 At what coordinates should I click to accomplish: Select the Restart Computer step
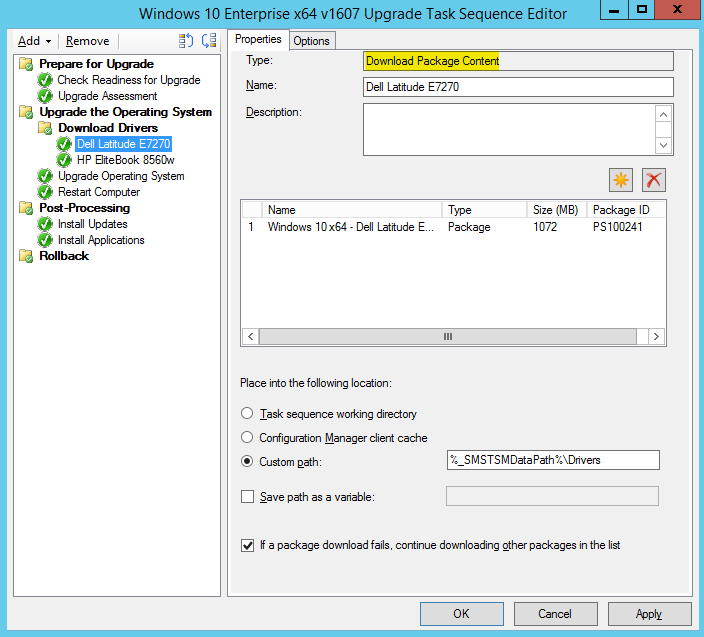click(99, 192)
